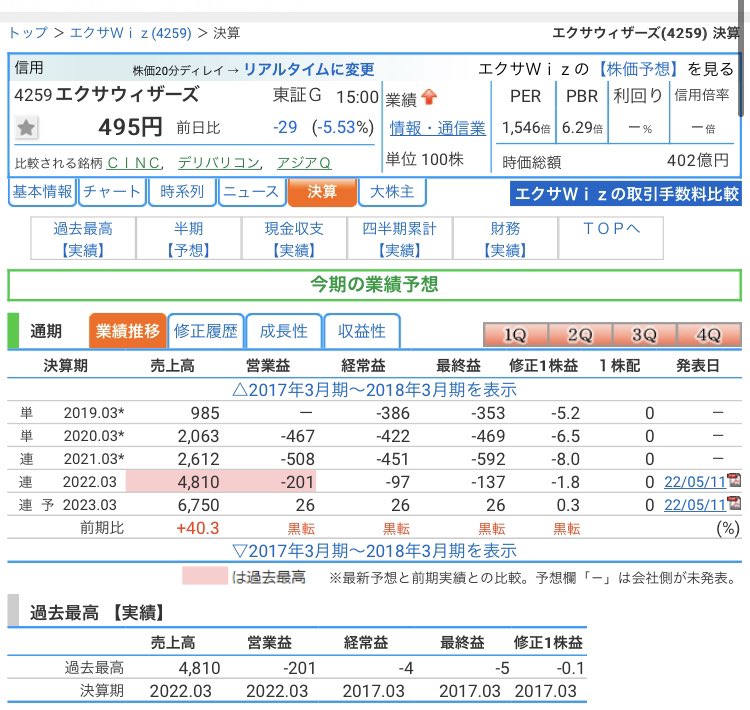Switch to 大株主 tab

point(392,192)
